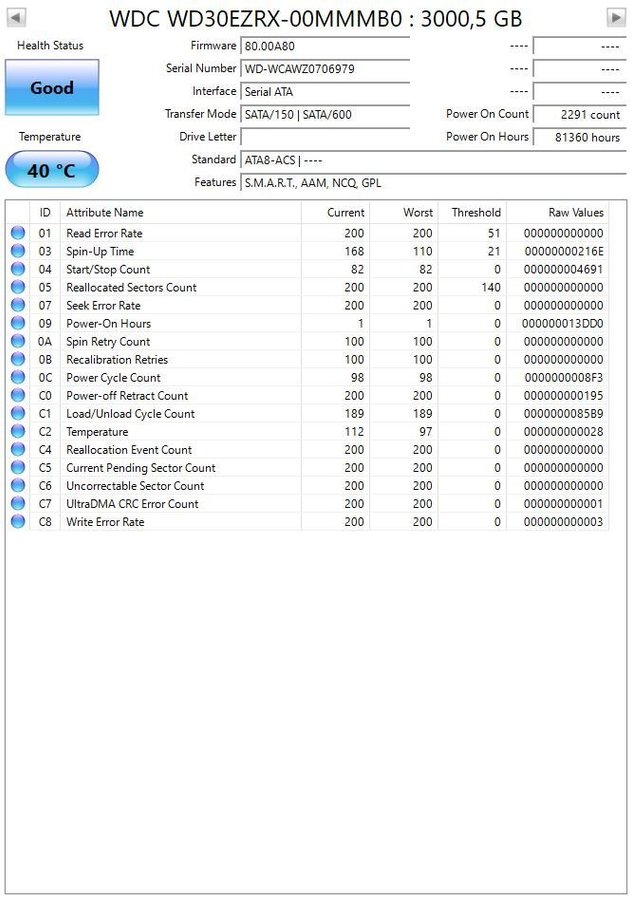
Task: Select Reallocation Event Count attribute name
Action: click(129, 449)
